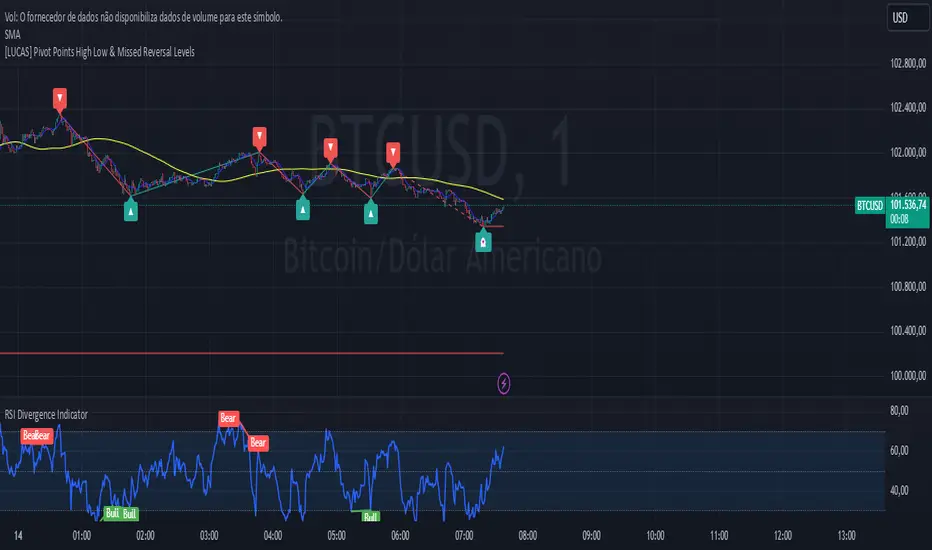Click 01:00 on the time axis

pyautogui.click(x=81, y=536)
